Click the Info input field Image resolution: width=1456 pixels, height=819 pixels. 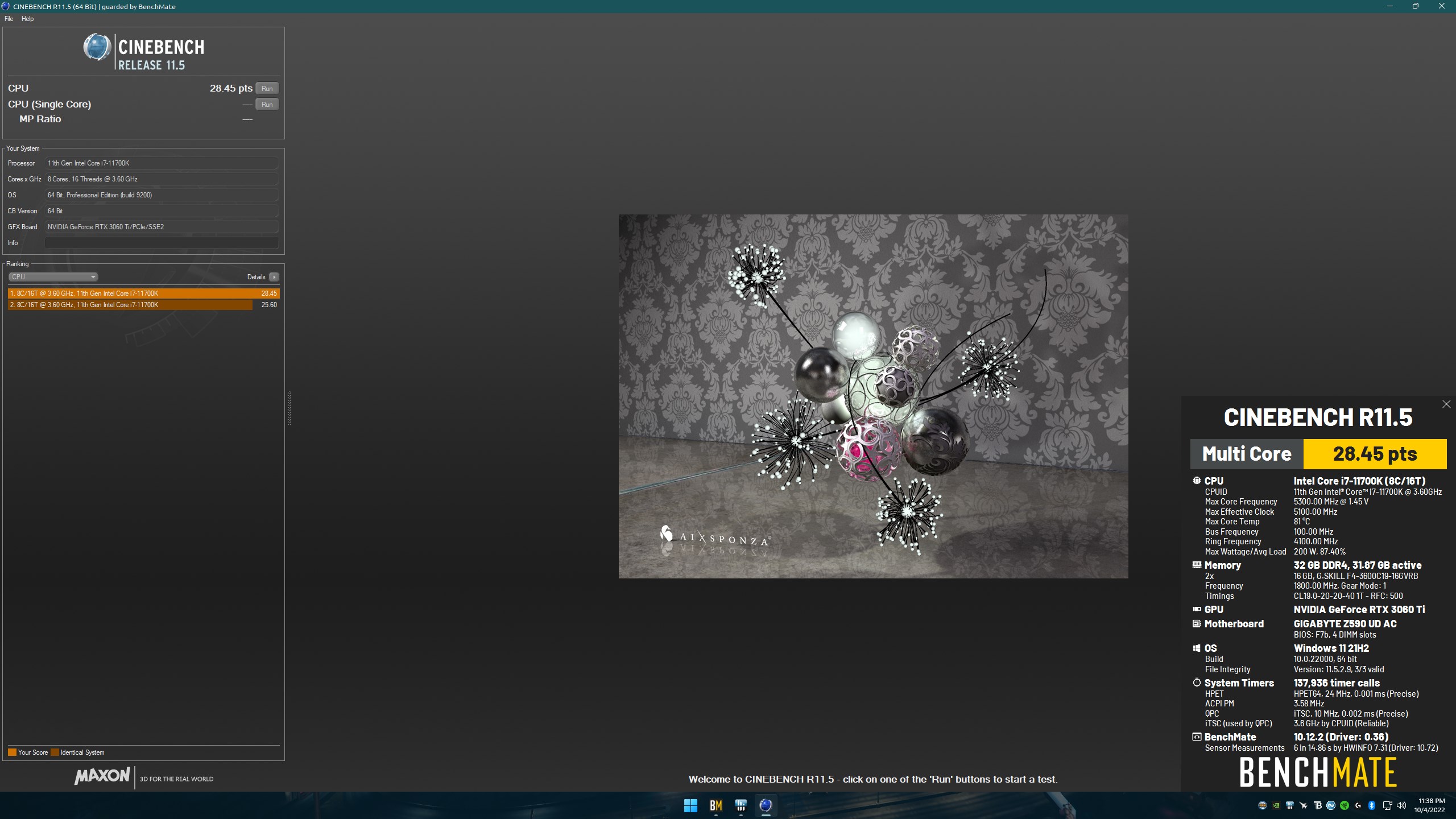tap(162, 243)
